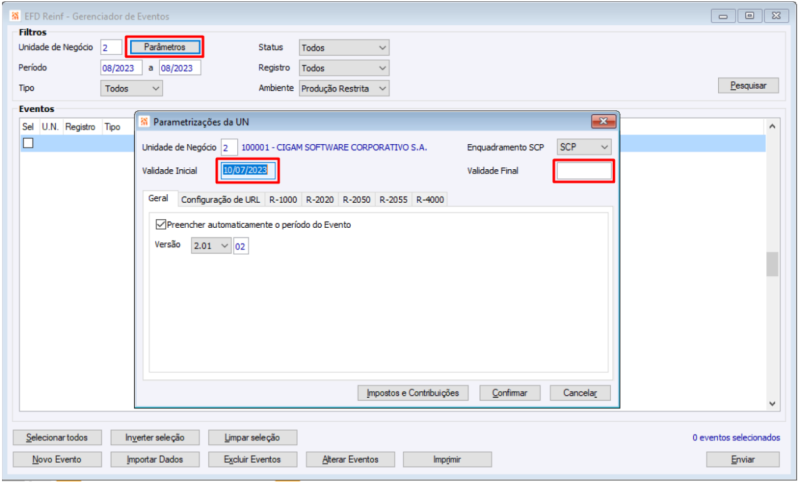The width and height of the screenshot is (800, 484).
Task: Open the R-2050 tab
Action: point(356,199)
